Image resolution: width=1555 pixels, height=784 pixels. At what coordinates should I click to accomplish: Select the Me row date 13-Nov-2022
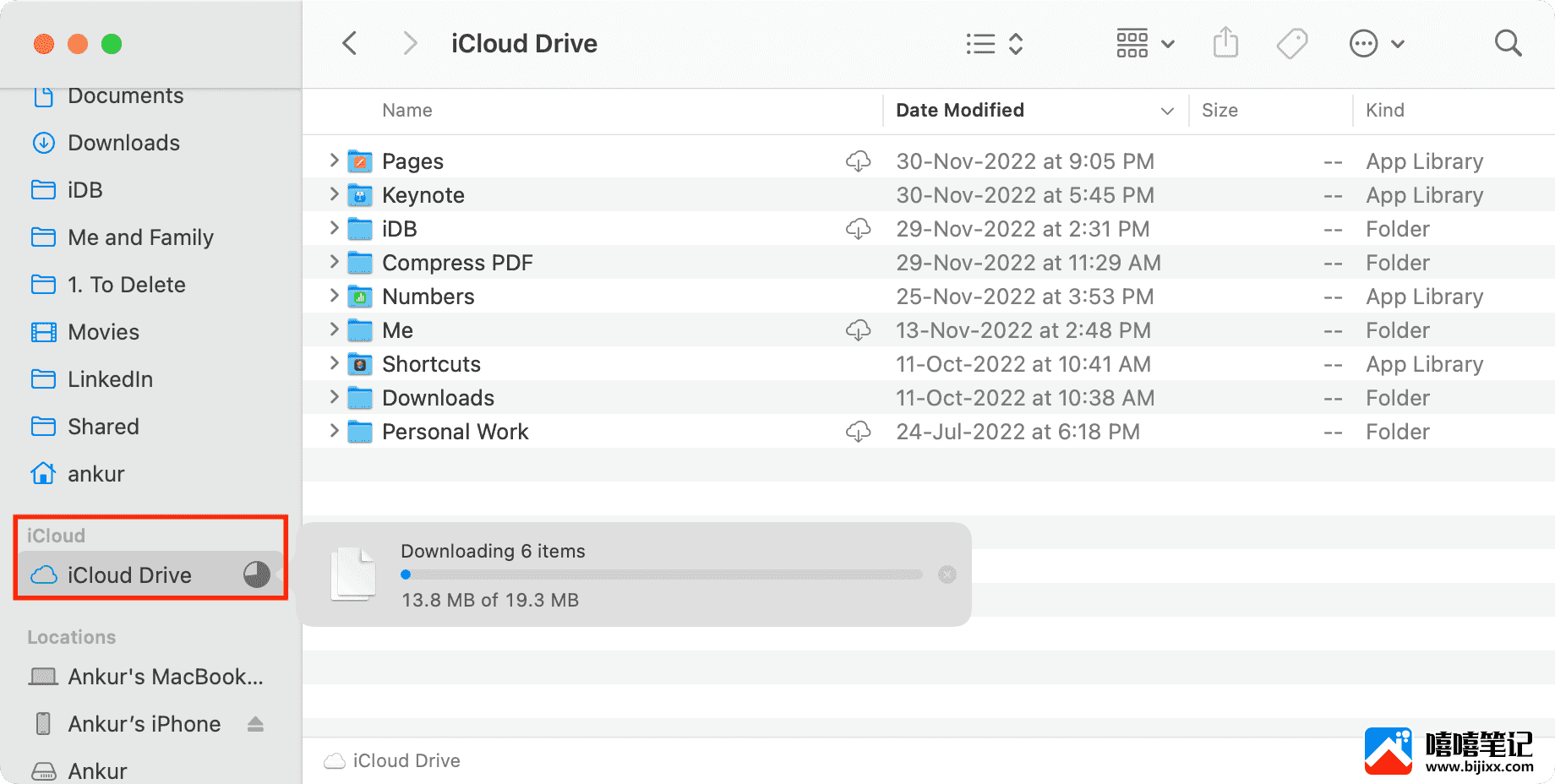point(1023,330)
